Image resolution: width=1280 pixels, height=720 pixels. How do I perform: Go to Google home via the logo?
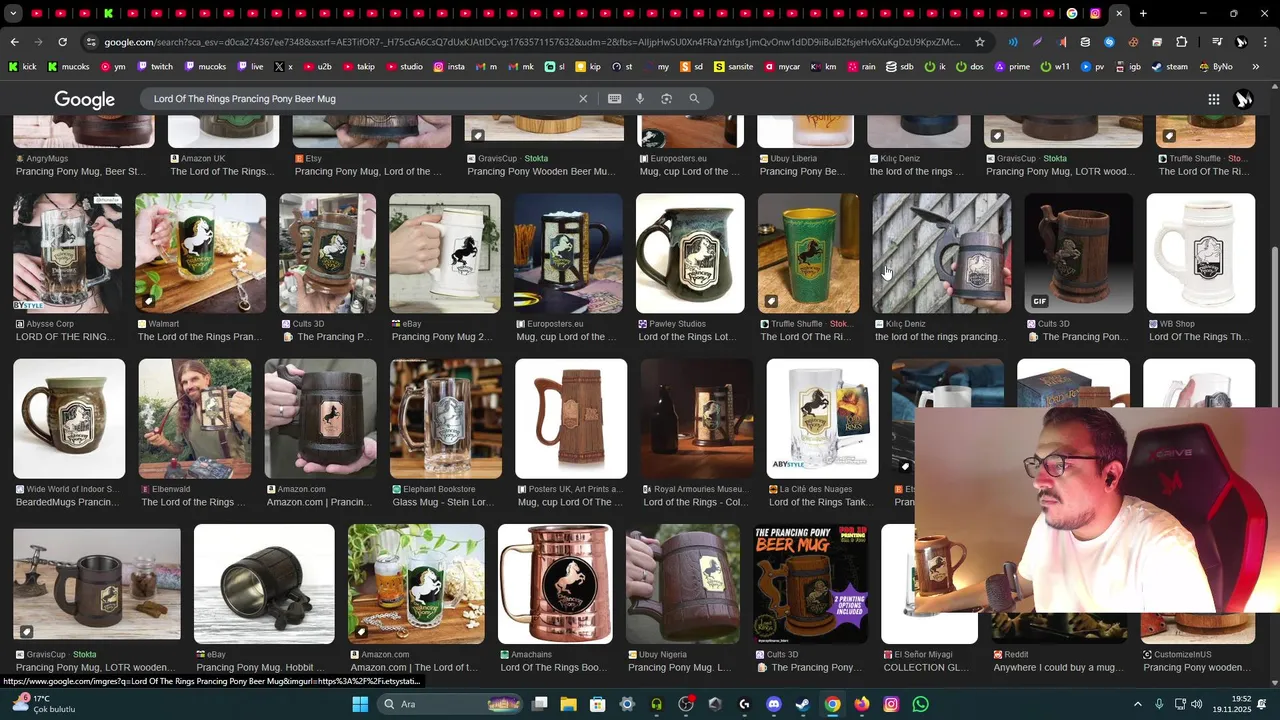[85, 100]
